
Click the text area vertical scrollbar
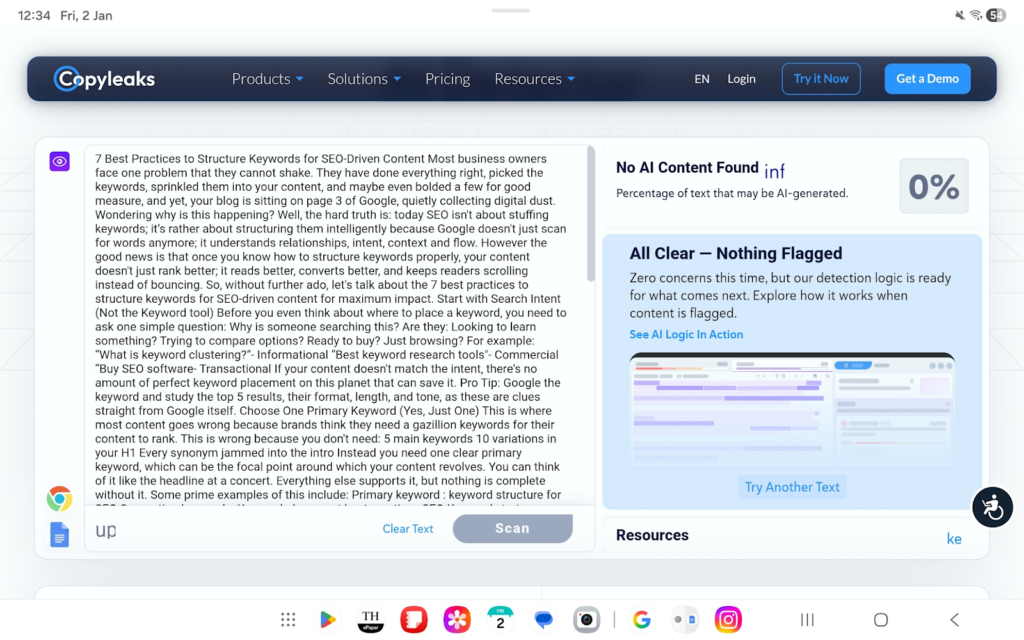(x=591, y=215)
